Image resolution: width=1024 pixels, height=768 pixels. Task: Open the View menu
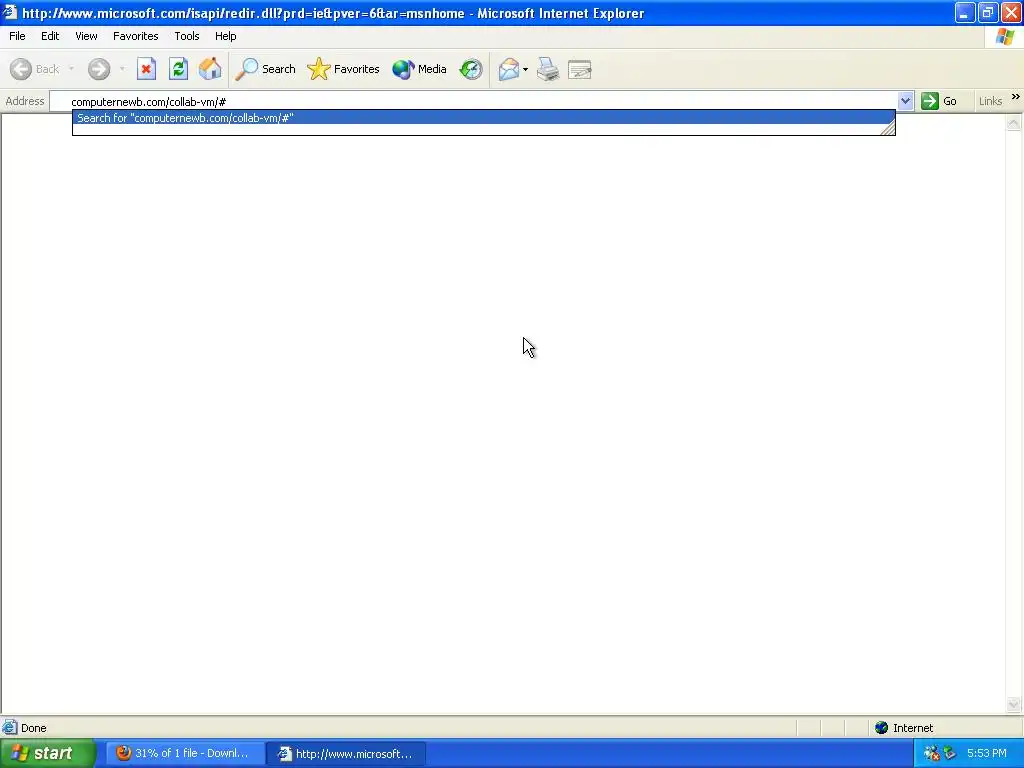86,36
